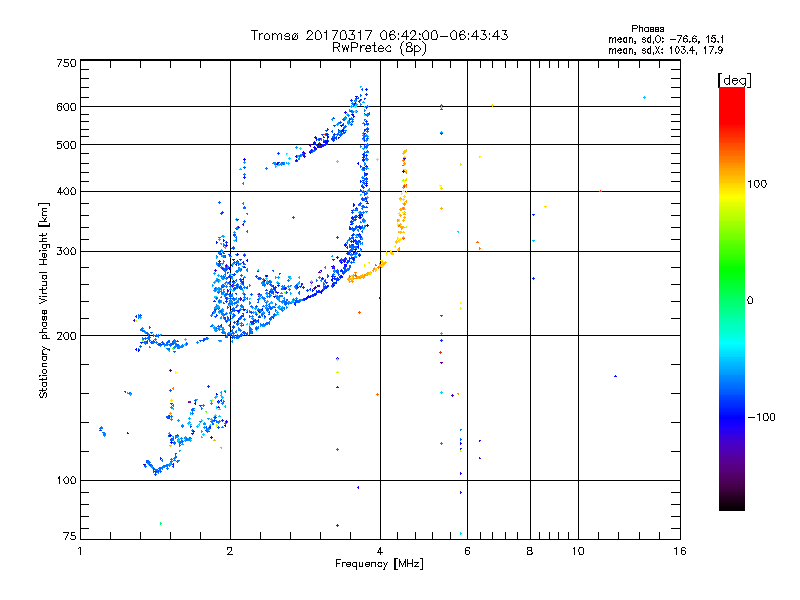Click the Frequency [MHz] axis label
Image resolution: width=800 pixels, height=600 pixels.
click(x=379, y=564)
